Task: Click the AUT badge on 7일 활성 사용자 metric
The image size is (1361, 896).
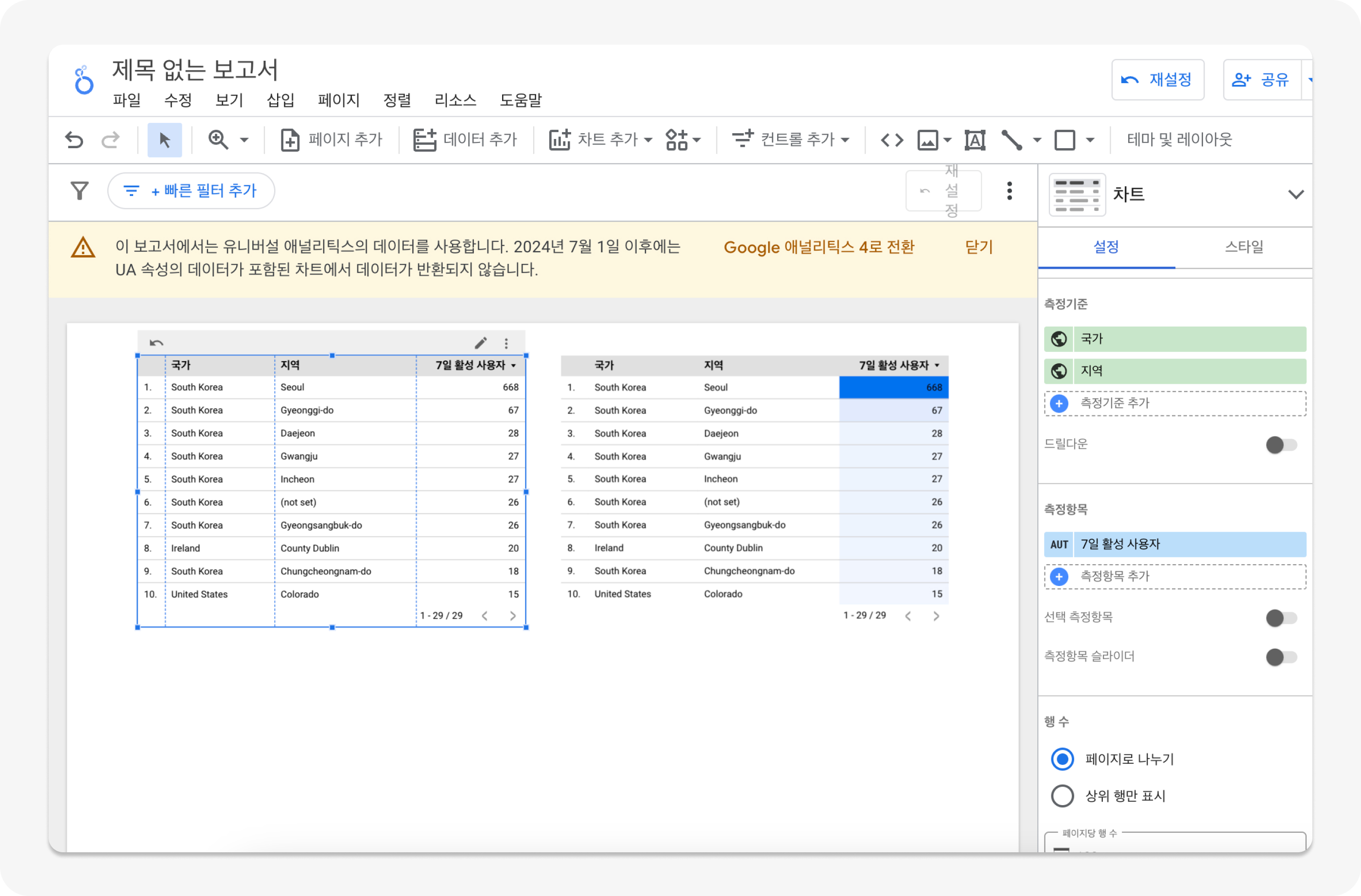Action: pos(1059,544)
